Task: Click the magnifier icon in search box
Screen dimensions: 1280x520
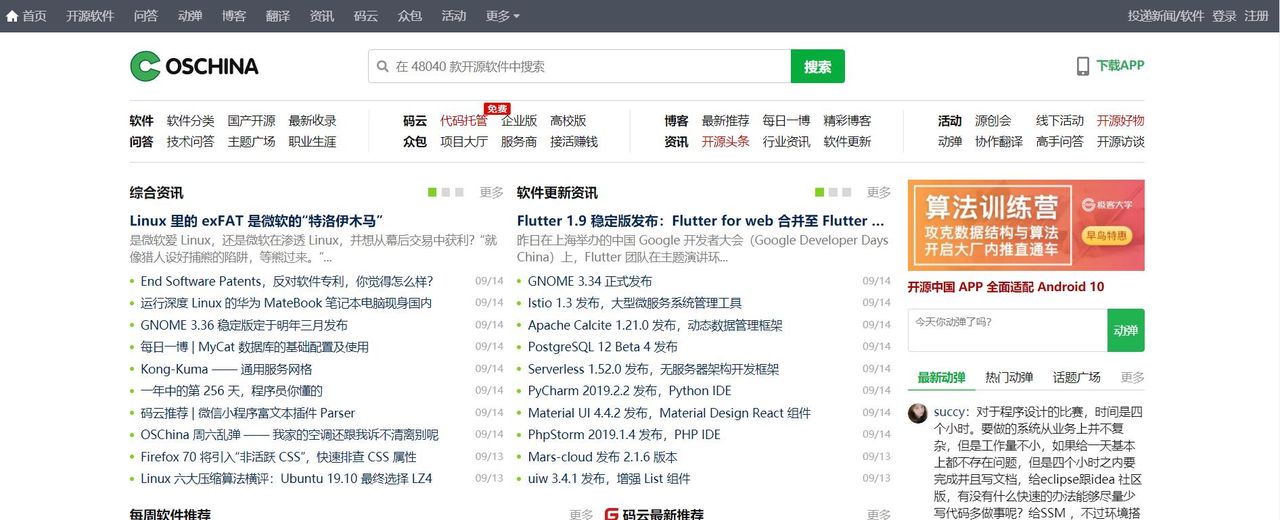Action: point(382,67)
